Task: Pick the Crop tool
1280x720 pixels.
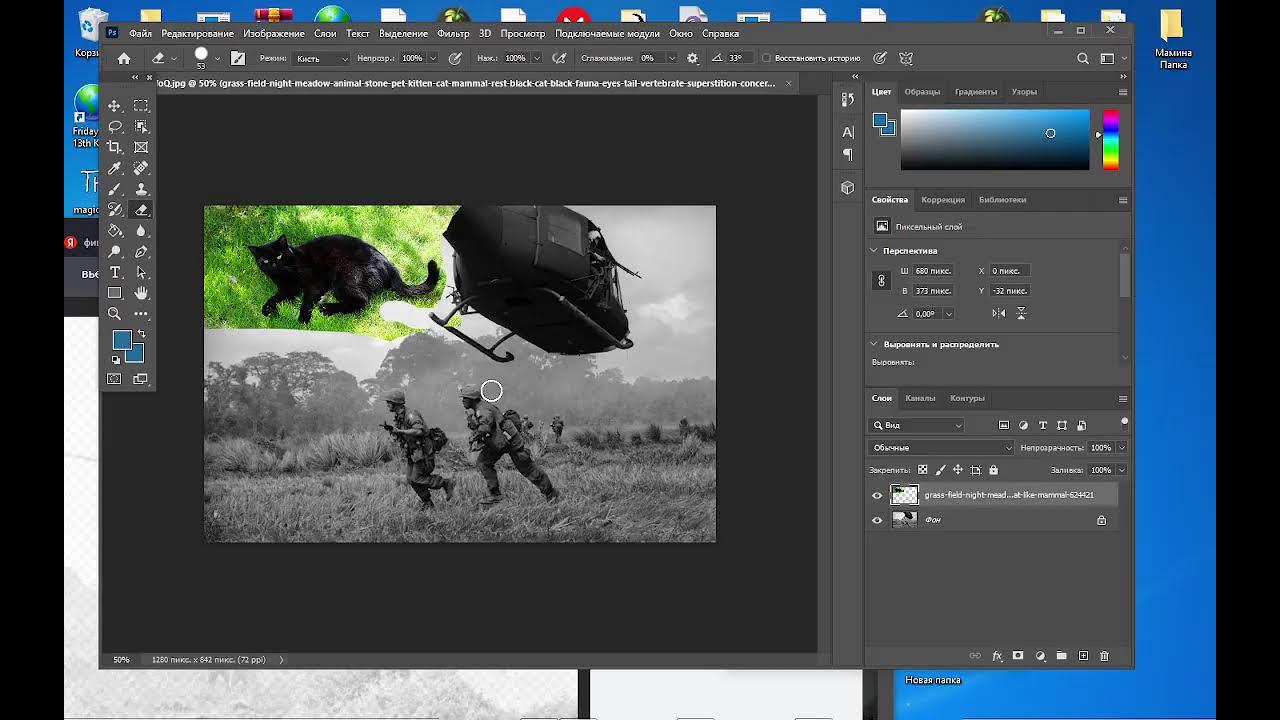Action: coord(115,147)
